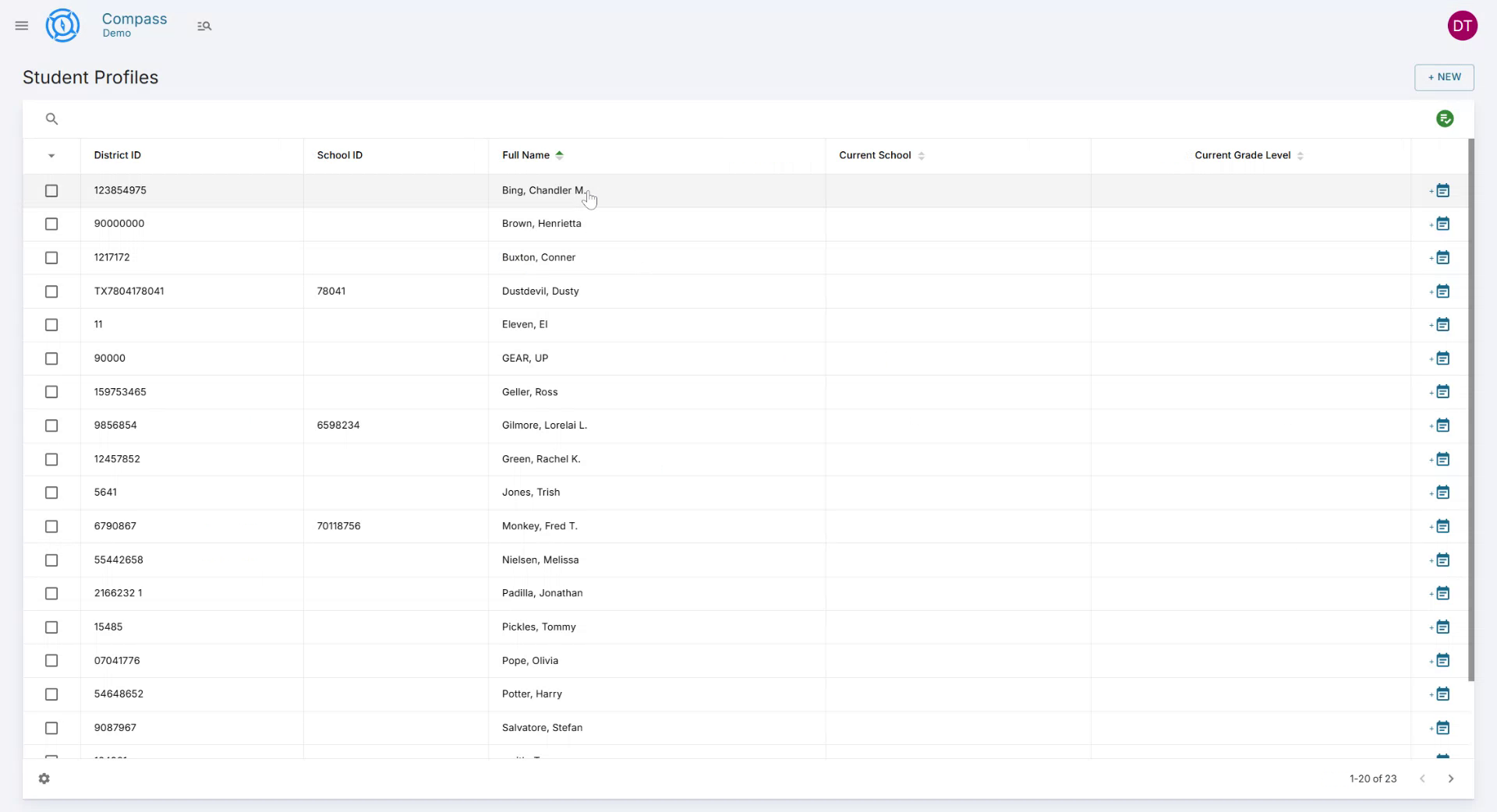Open Gilmore, Lorelai L. student profile

544,425
